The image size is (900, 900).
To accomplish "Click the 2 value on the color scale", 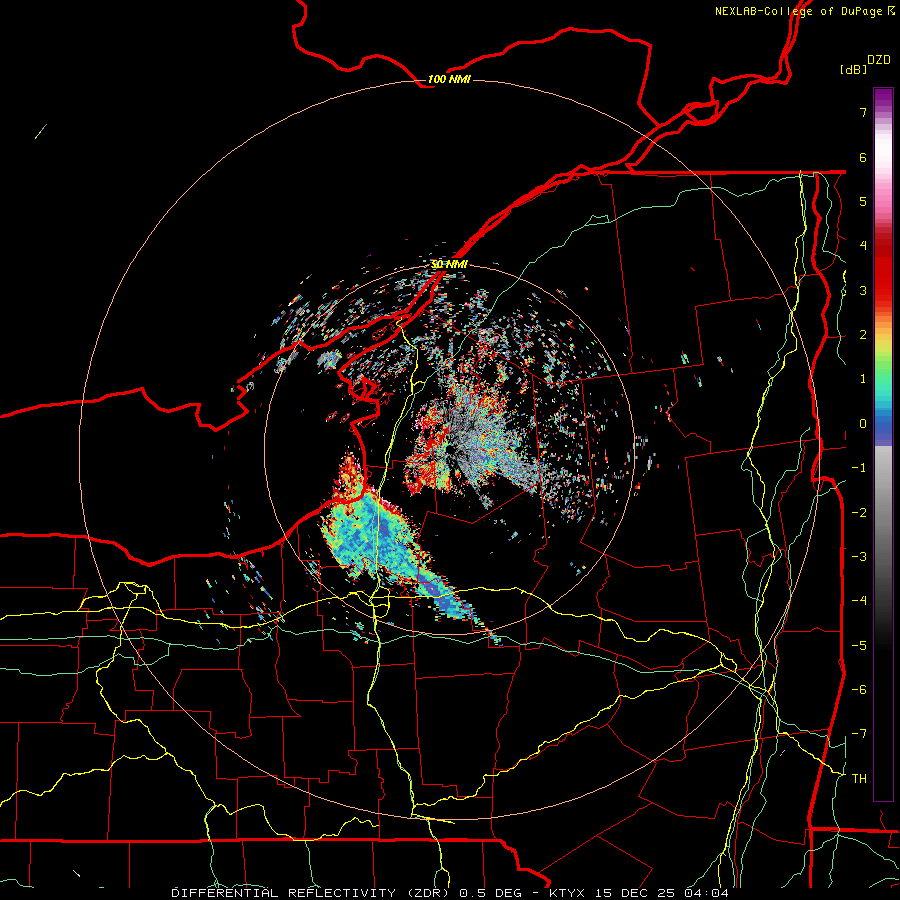I will tap(863, 335).
